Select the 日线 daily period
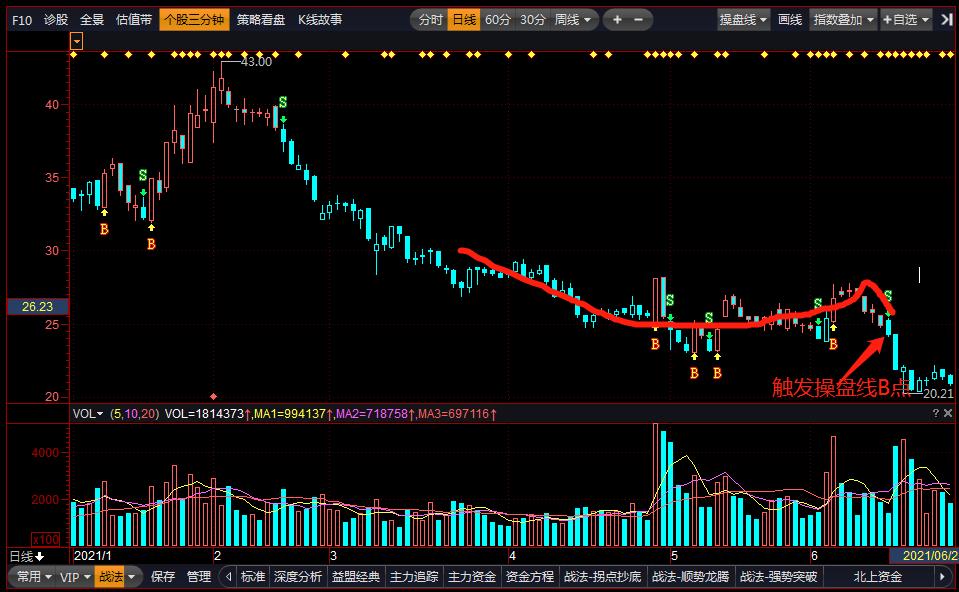This screenshot has width=959, height=592. click(x=464, y=20)
